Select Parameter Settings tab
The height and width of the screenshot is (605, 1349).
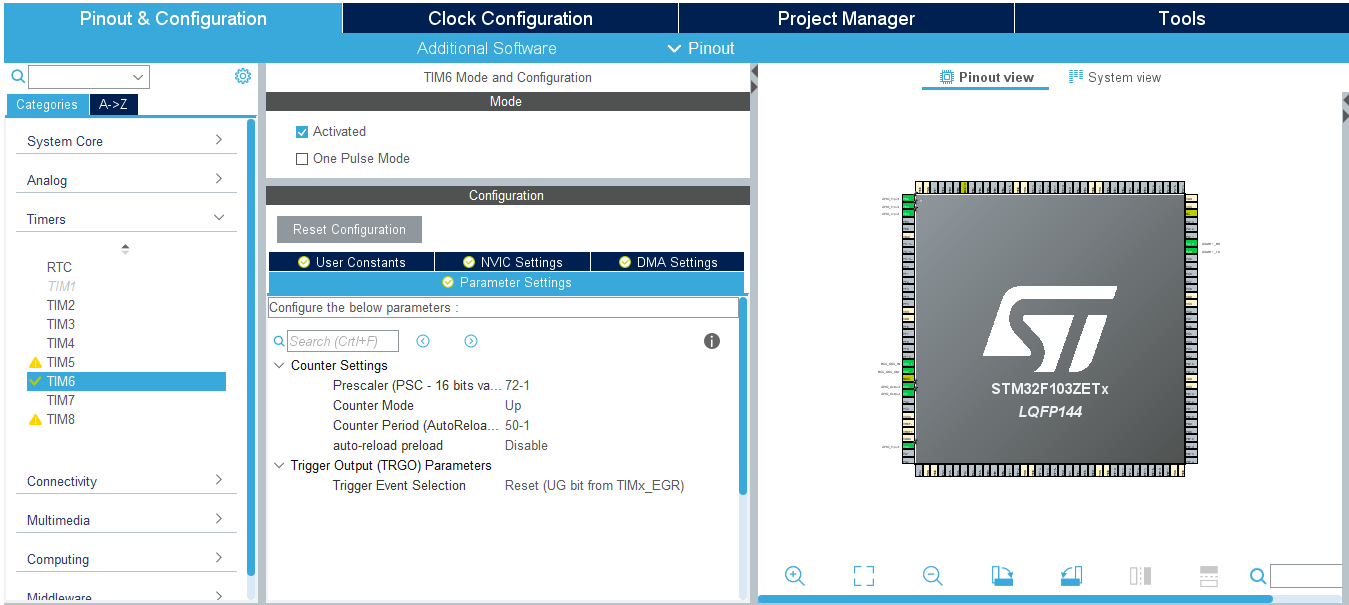tap(506, 283)
